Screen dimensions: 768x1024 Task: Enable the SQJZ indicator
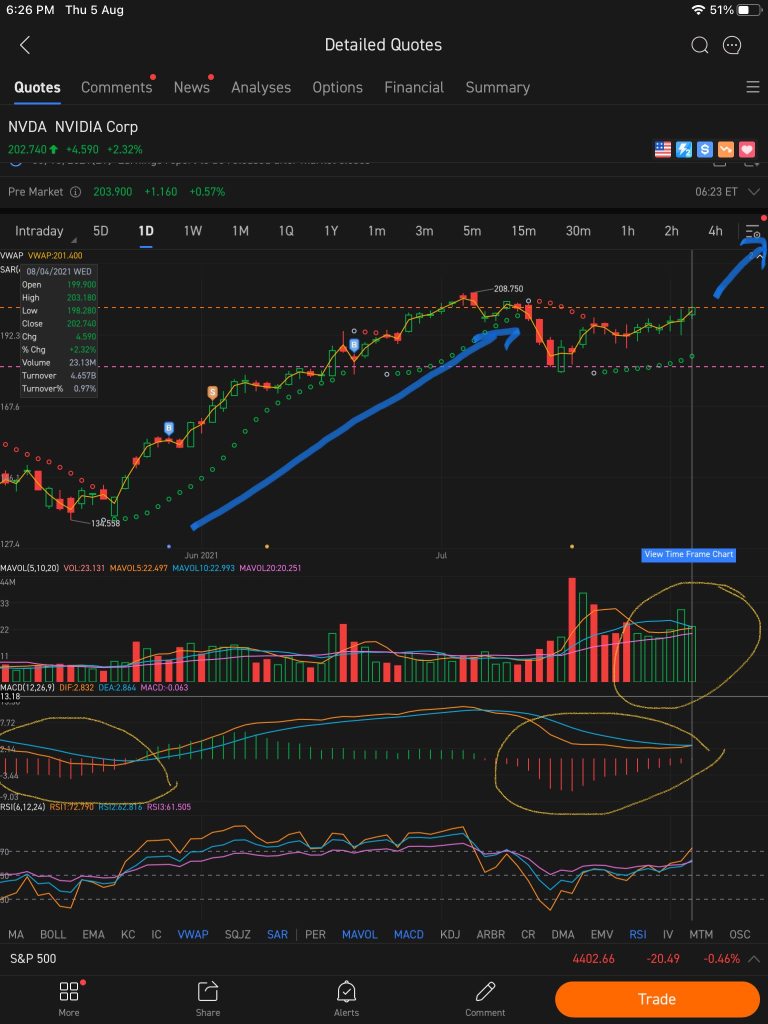click(x=238, y=935)
